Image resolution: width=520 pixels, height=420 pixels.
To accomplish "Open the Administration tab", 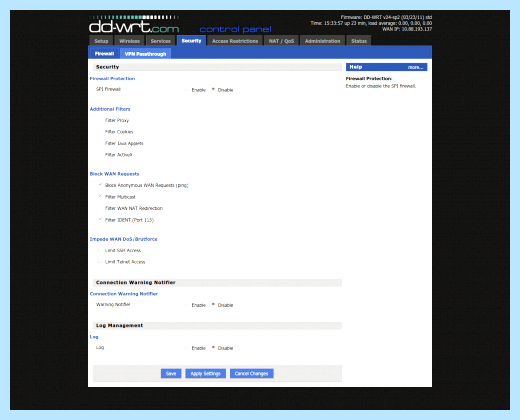I will pyautogui.click(x=322, y=41).
